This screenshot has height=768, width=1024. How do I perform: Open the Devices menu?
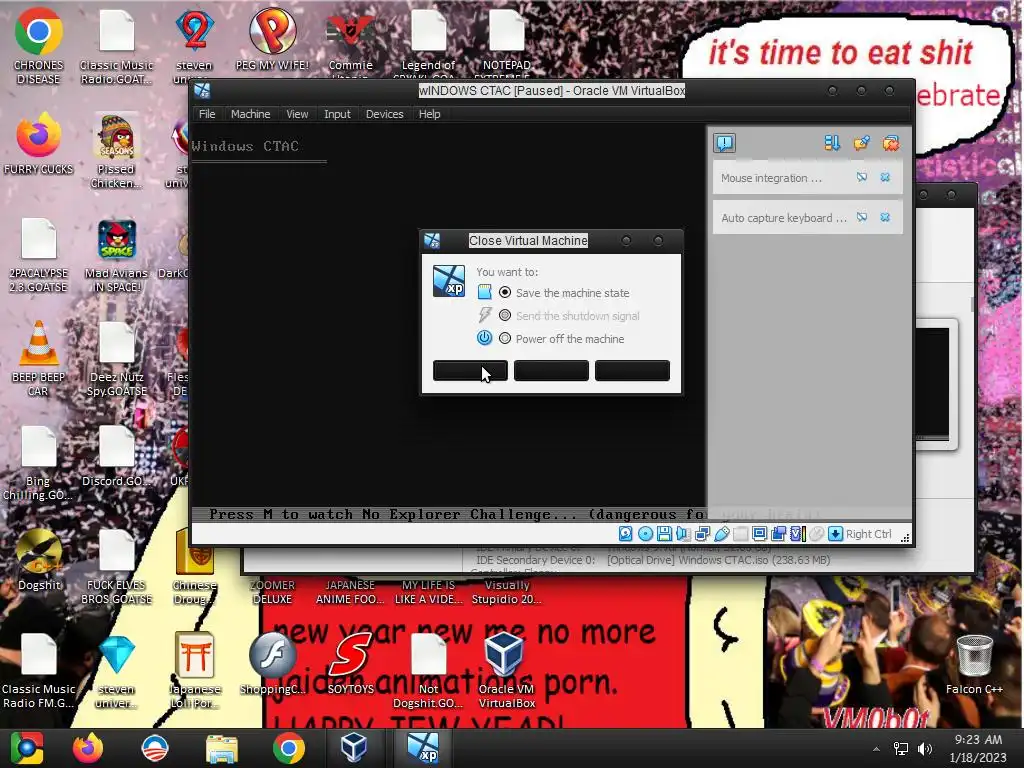pos(385,114)
